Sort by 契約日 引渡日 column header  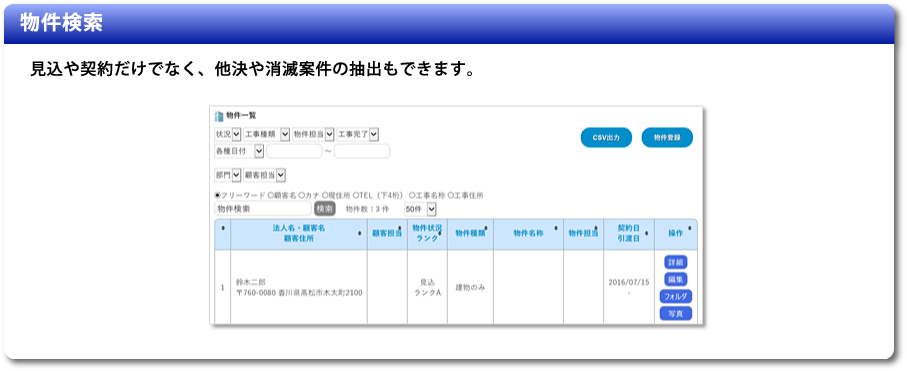(x=629, y=234)
